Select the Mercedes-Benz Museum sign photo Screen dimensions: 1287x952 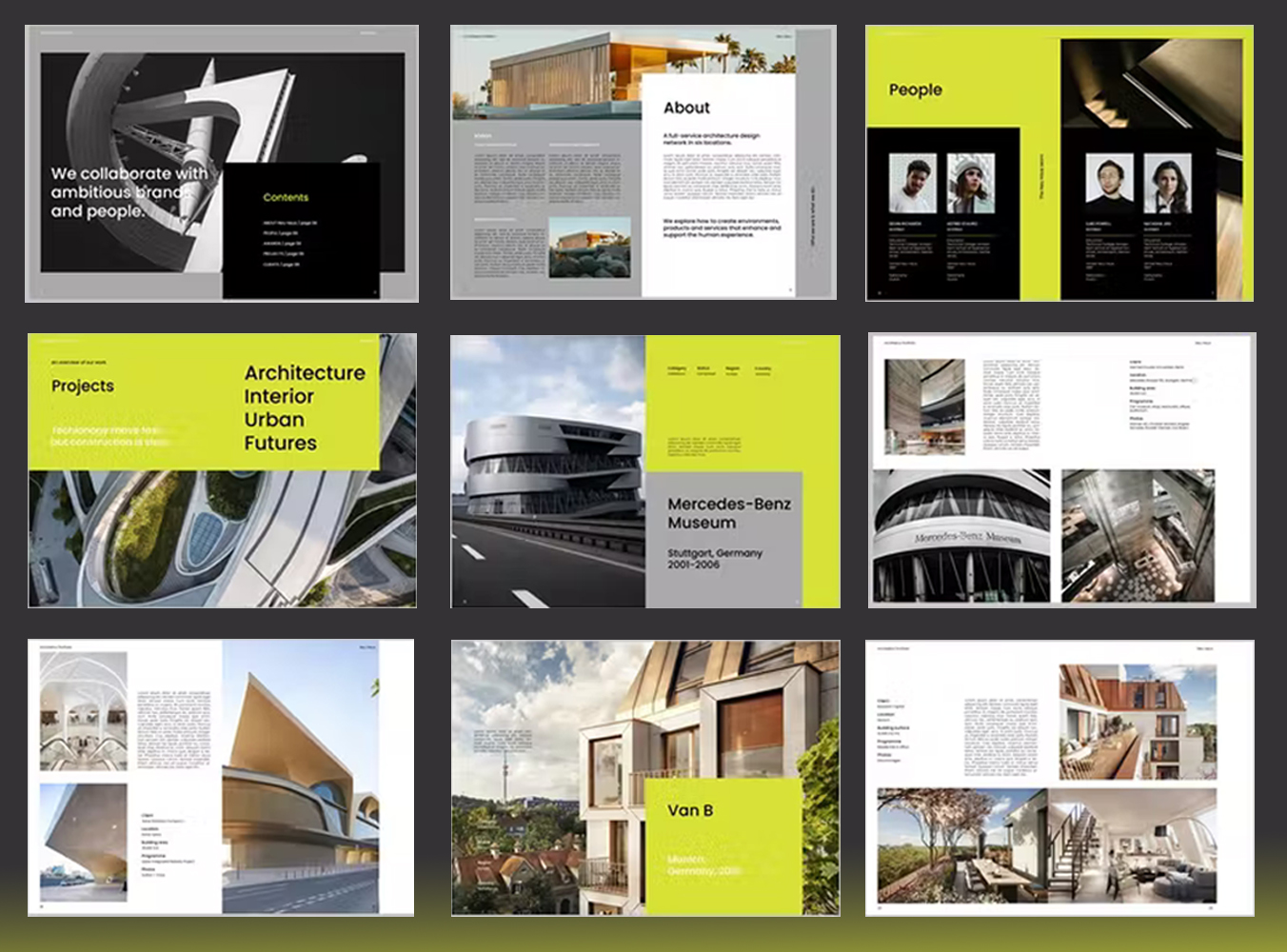[961, 535]
